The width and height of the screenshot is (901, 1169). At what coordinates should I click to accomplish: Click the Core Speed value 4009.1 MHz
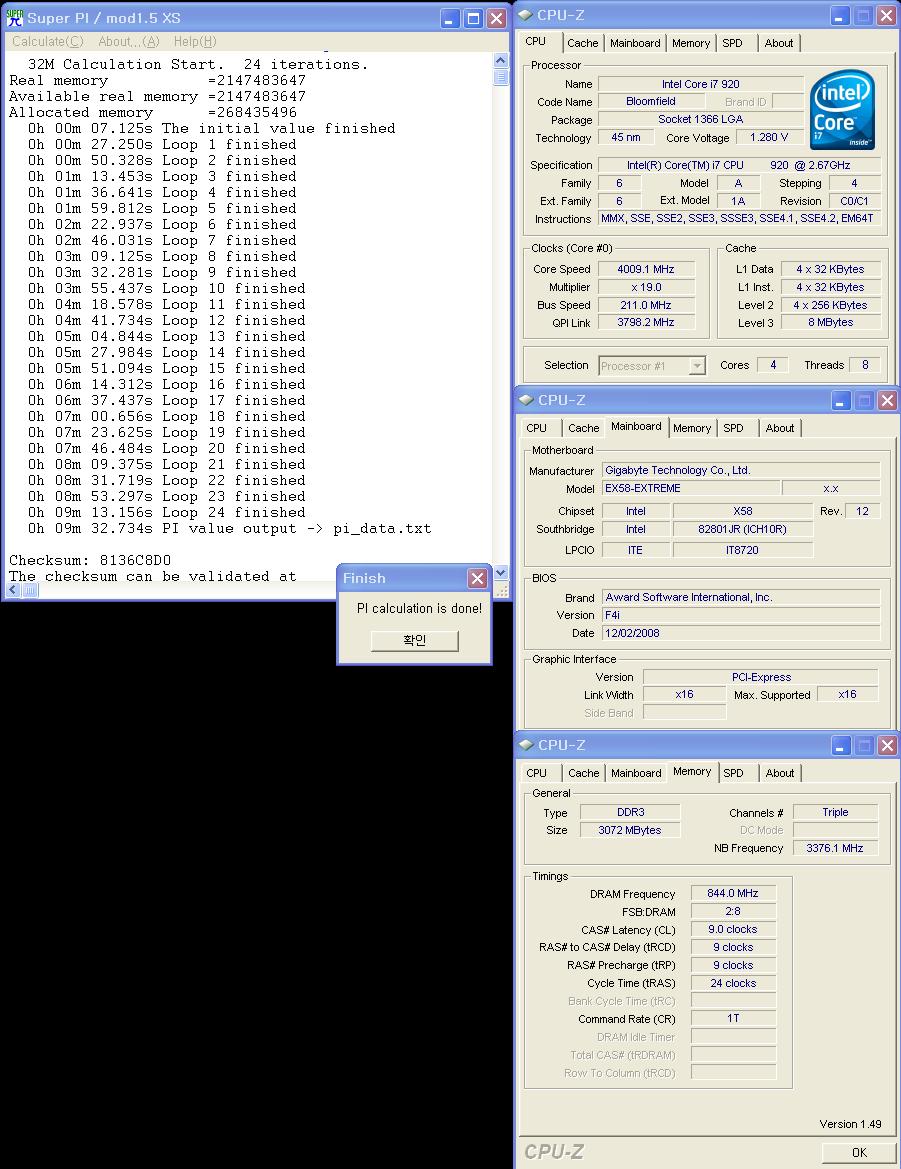(x=645, y=269)
